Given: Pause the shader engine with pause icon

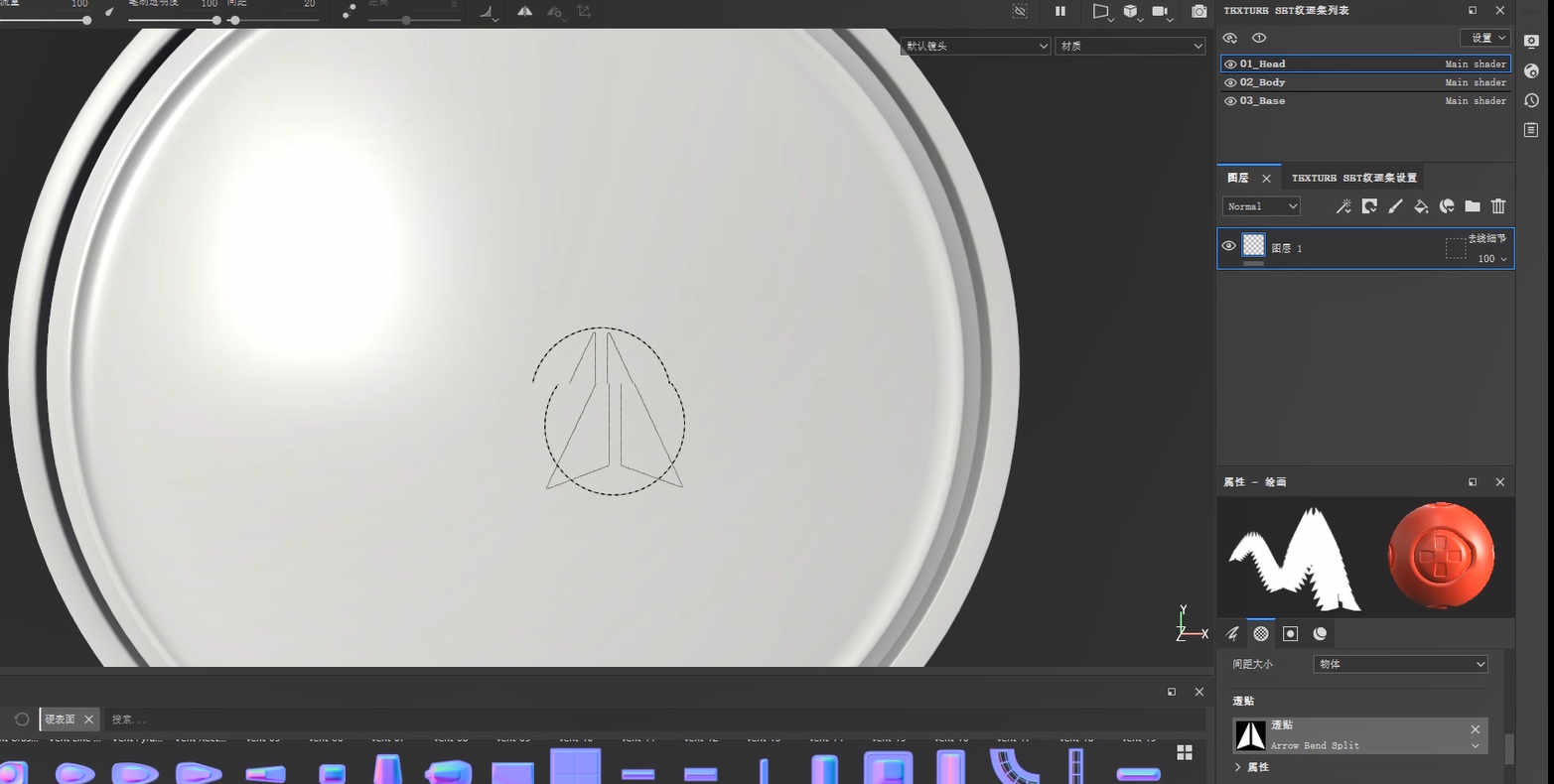Looking at the screenshot, I should tap(1060, 12).
